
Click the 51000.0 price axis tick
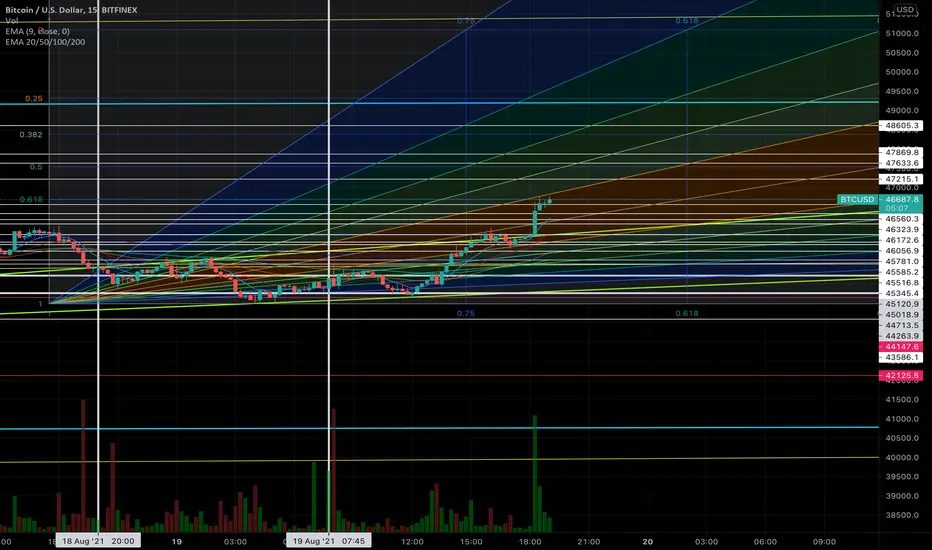[x=902, y=33]
